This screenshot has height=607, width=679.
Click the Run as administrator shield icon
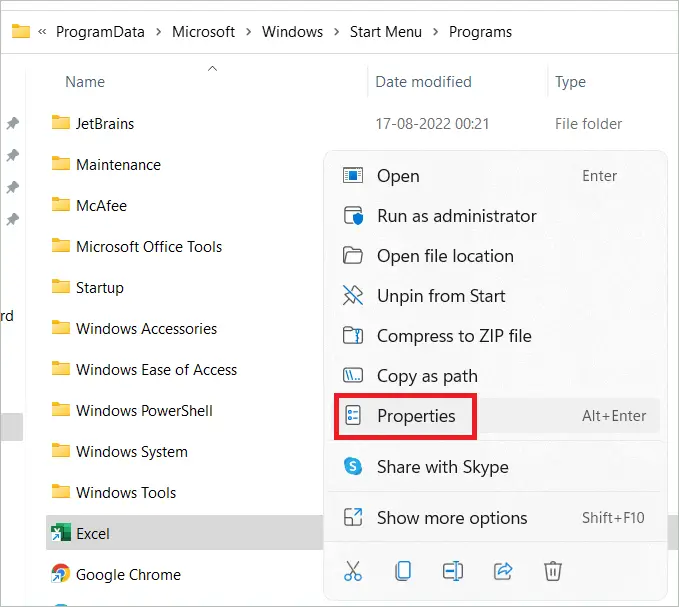(x=353, y=216)
